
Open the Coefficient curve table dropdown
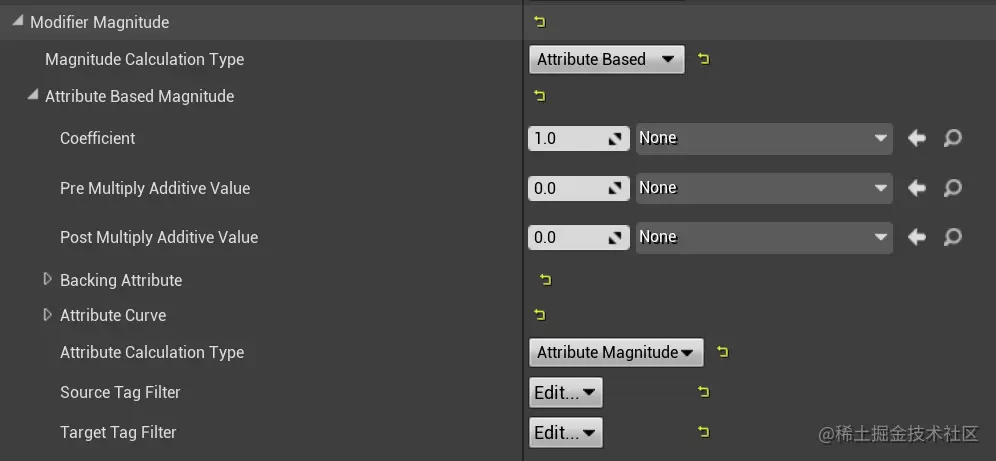(764, 138)
